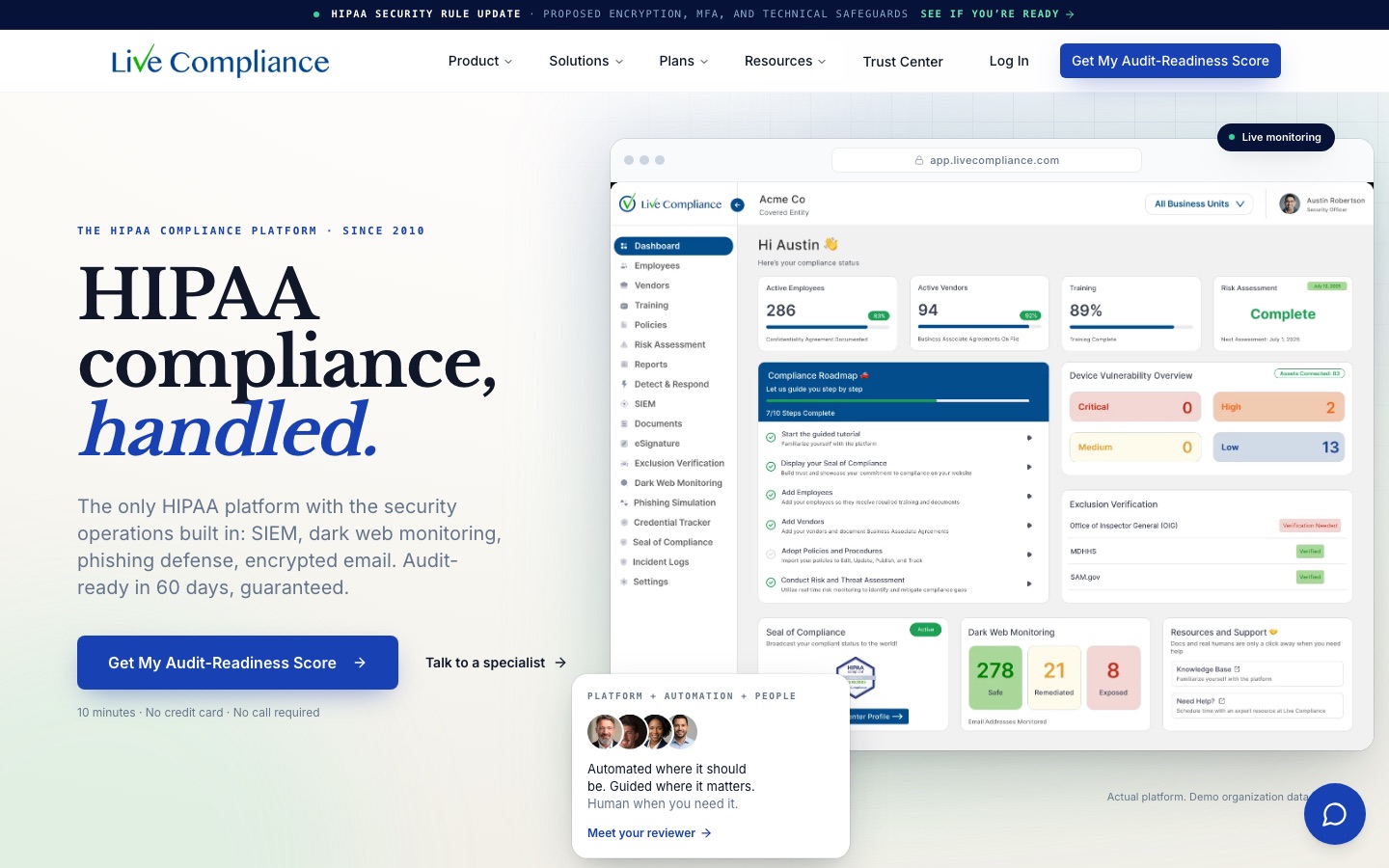Screen dimensions: 1389x868
Task: Click the 8 Exposed dark web tile
Action: pos(1113,677)
